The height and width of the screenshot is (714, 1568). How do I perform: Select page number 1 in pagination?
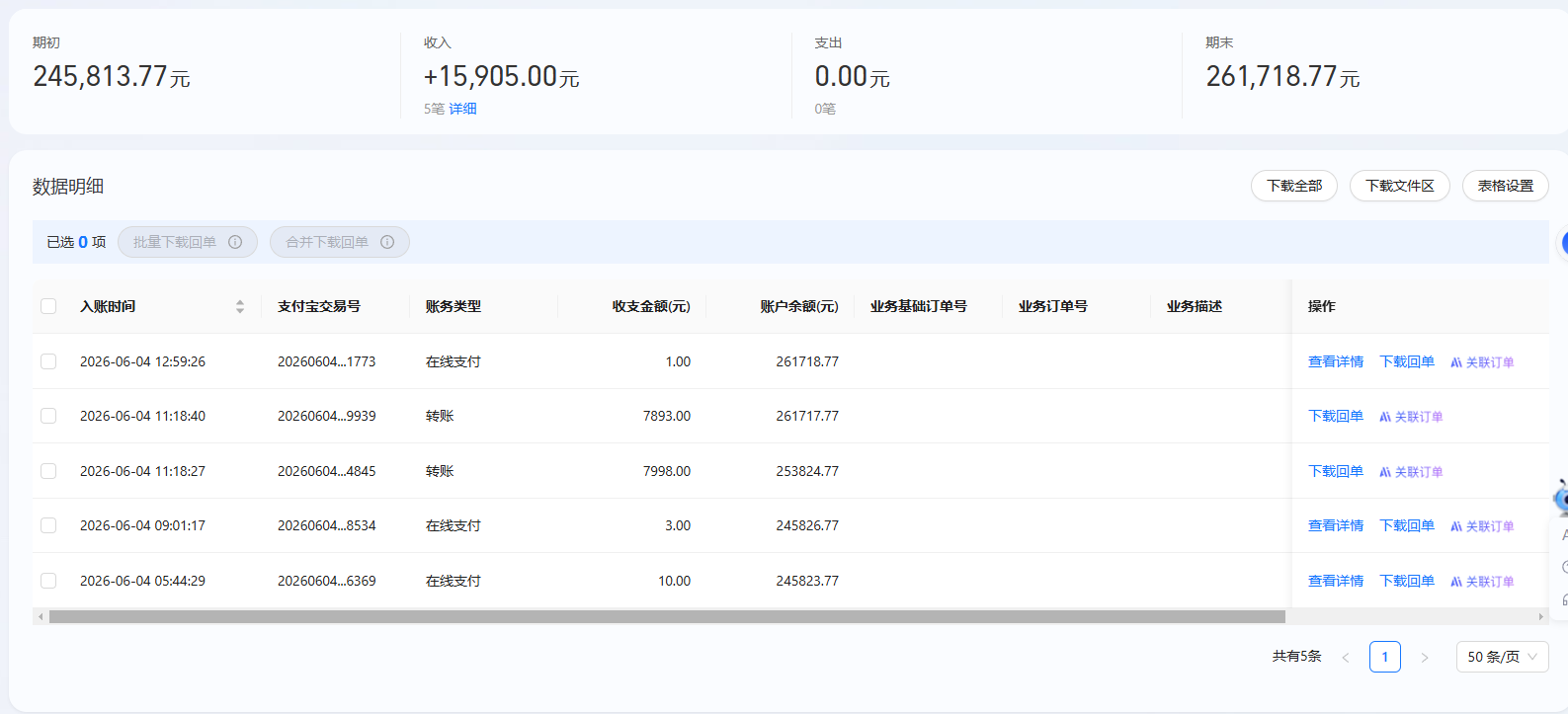[1385, 657]
